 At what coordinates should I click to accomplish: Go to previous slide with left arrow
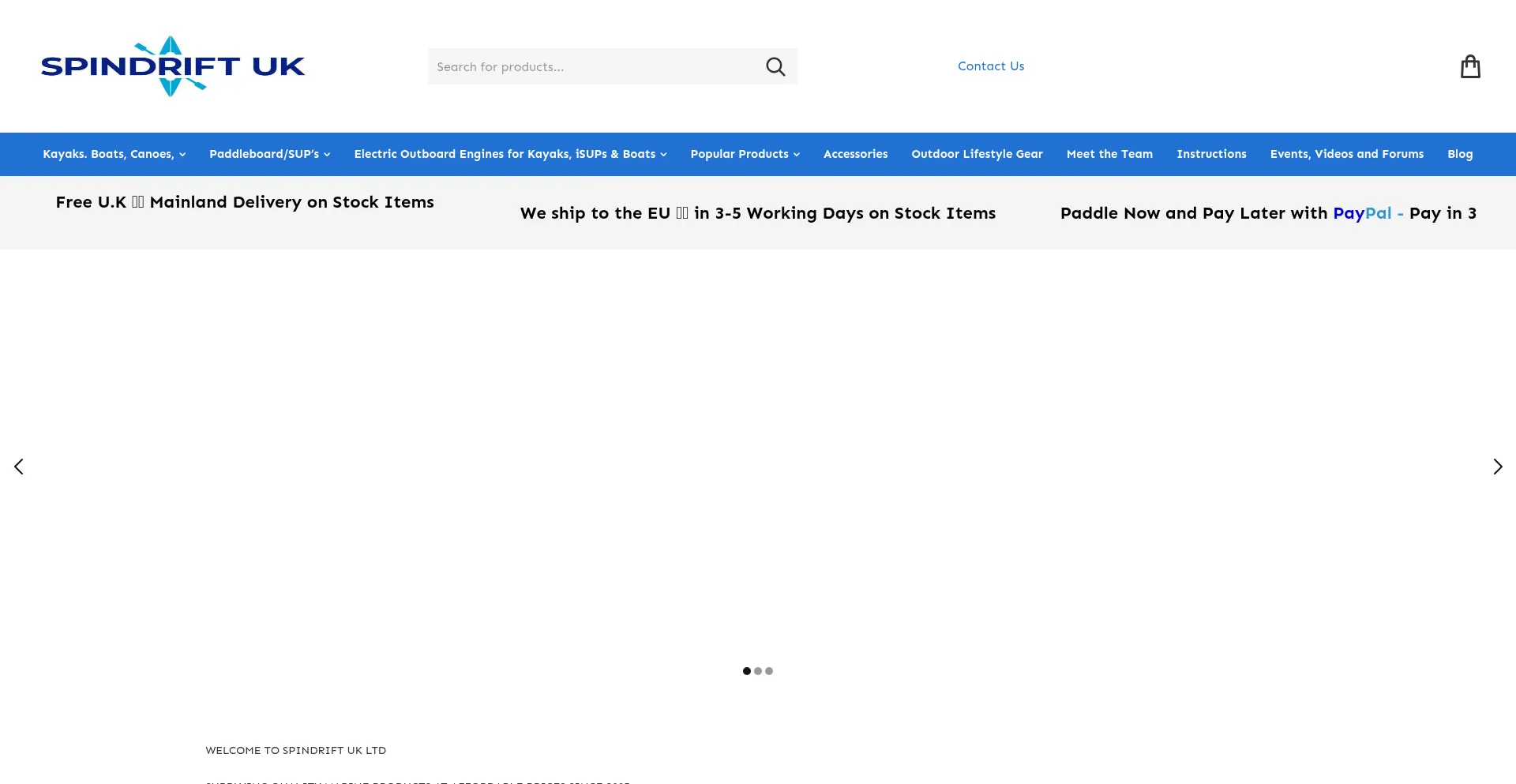[19, 467]
